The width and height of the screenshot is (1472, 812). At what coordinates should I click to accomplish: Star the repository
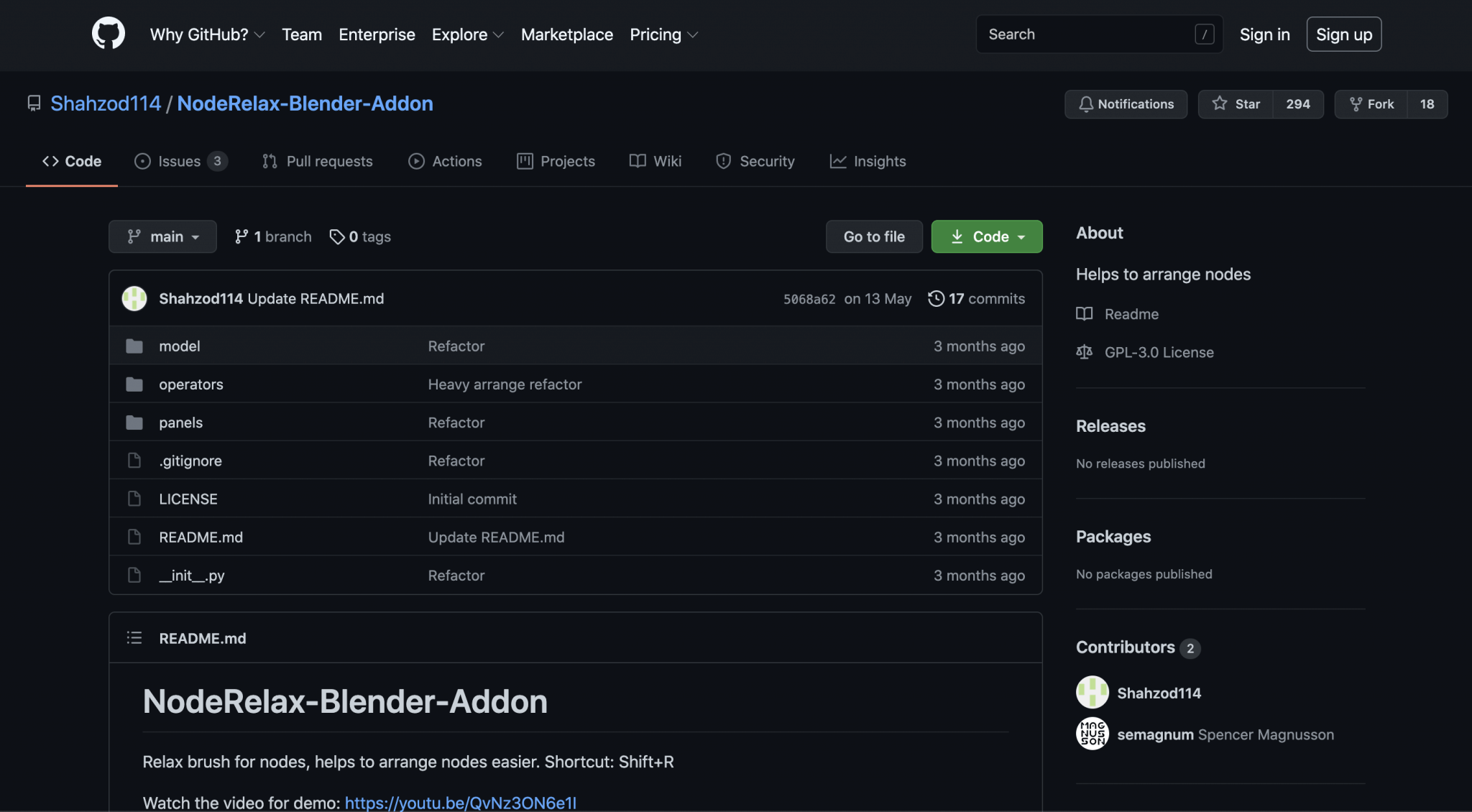click(1236, 104)
